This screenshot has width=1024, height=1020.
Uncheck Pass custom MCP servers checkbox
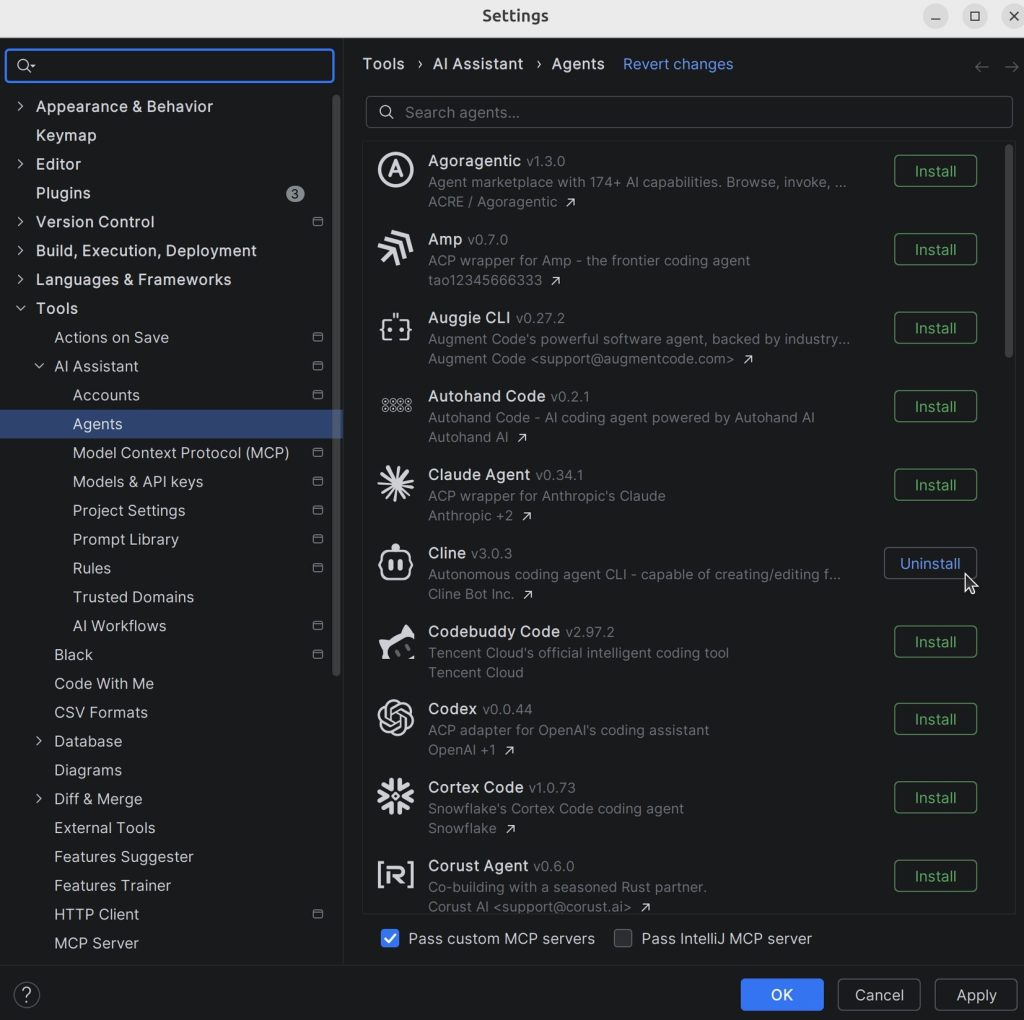(390, 938)
